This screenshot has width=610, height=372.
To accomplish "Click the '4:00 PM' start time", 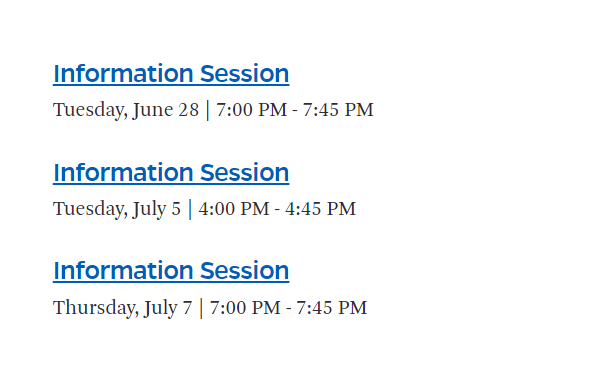I will pyautogui.click(x=234, y=209).
